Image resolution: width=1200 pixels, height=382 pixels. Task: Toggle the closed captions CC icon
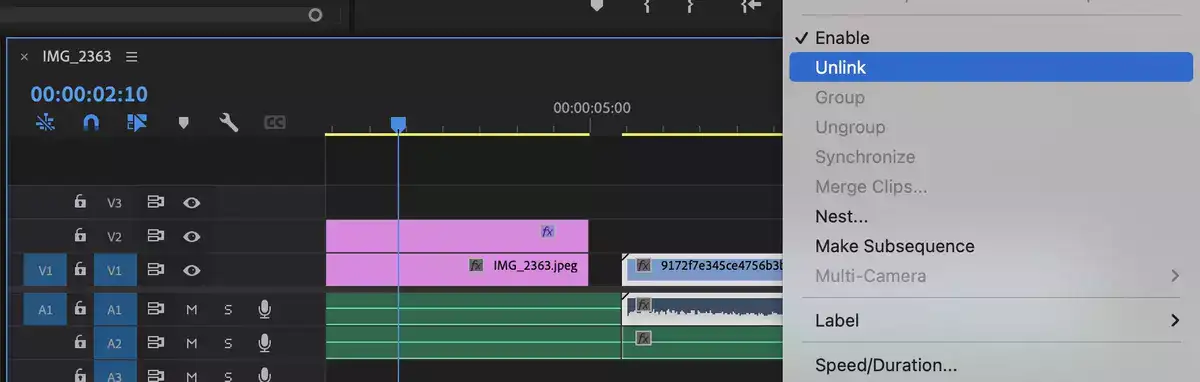pyautogui.click(x=275, y=123)
